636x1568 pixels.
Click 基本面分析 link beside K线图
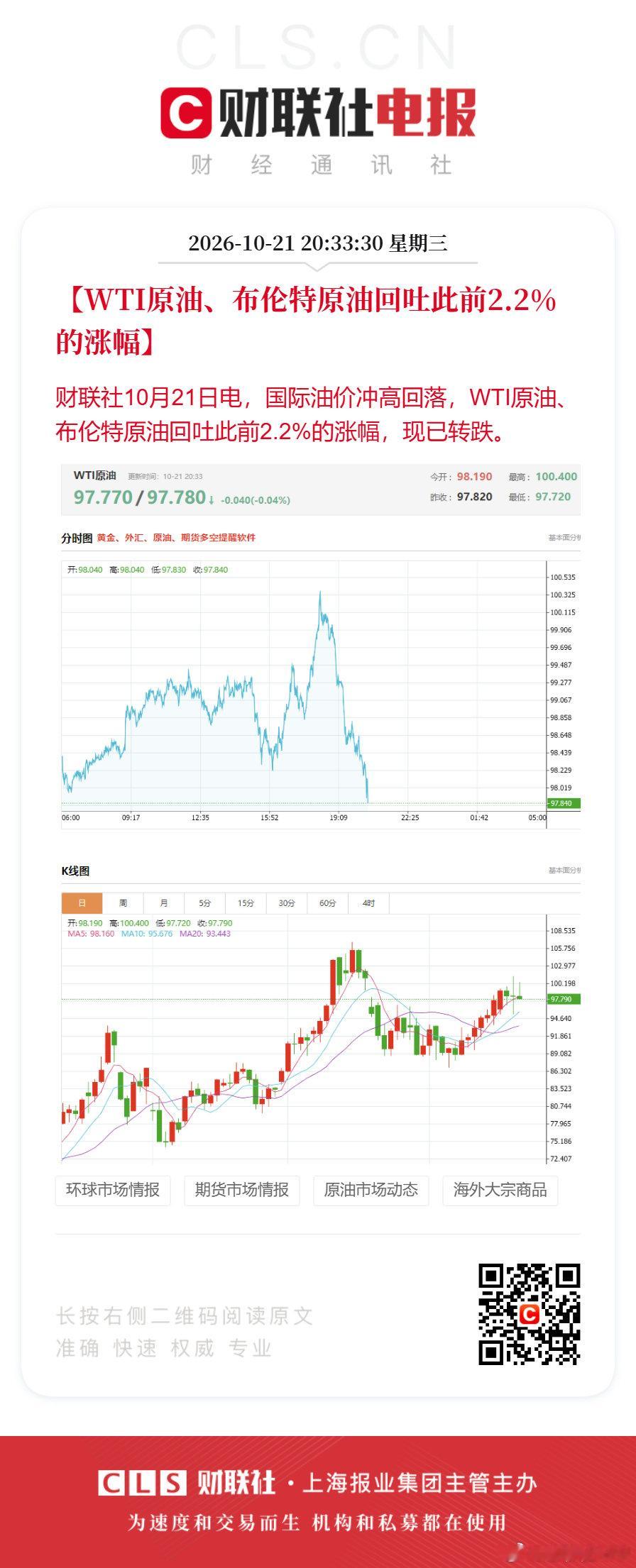564,870
